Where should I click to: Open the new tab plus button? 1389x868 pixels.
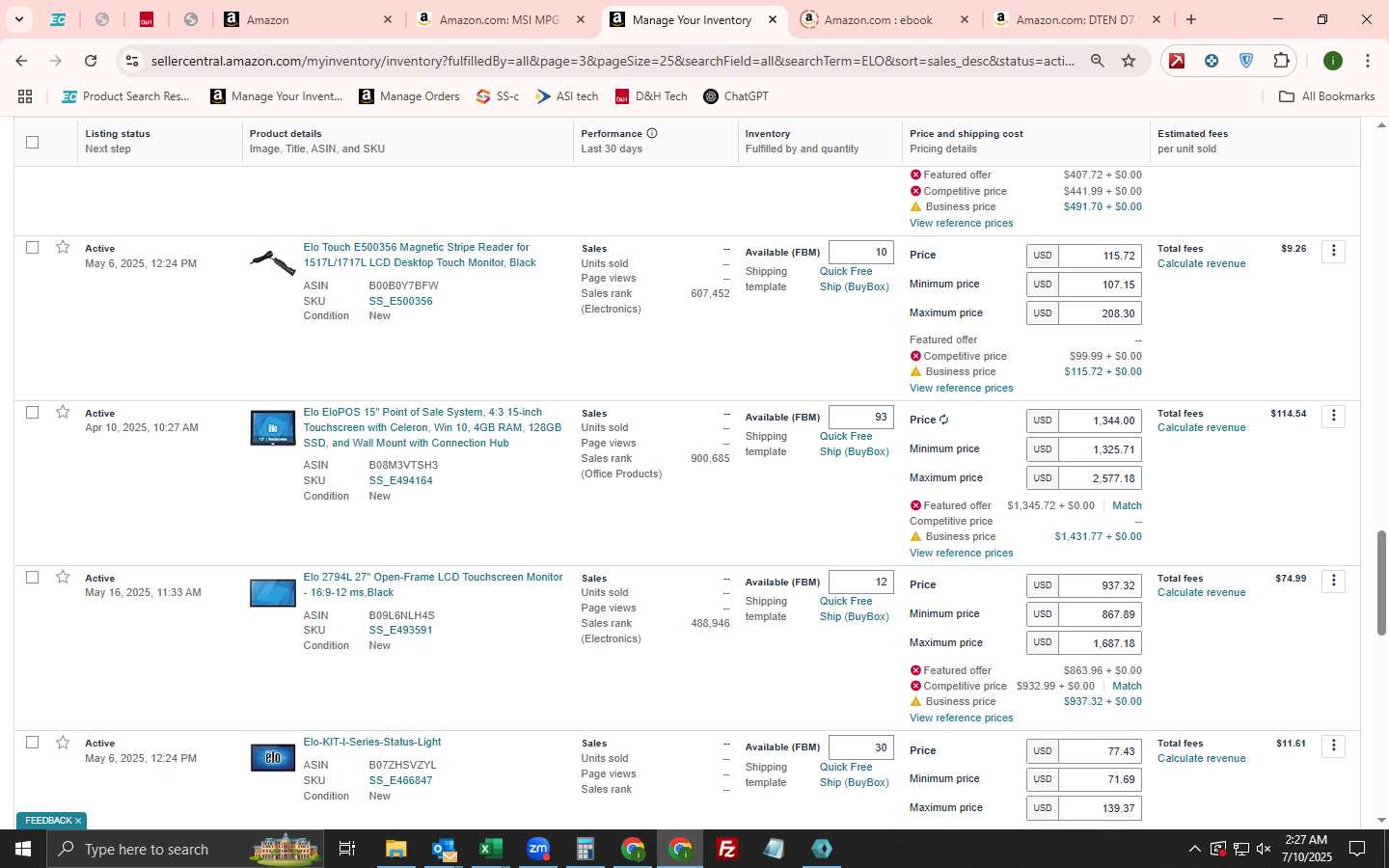pyautogui.click(x=1191, y=19)
